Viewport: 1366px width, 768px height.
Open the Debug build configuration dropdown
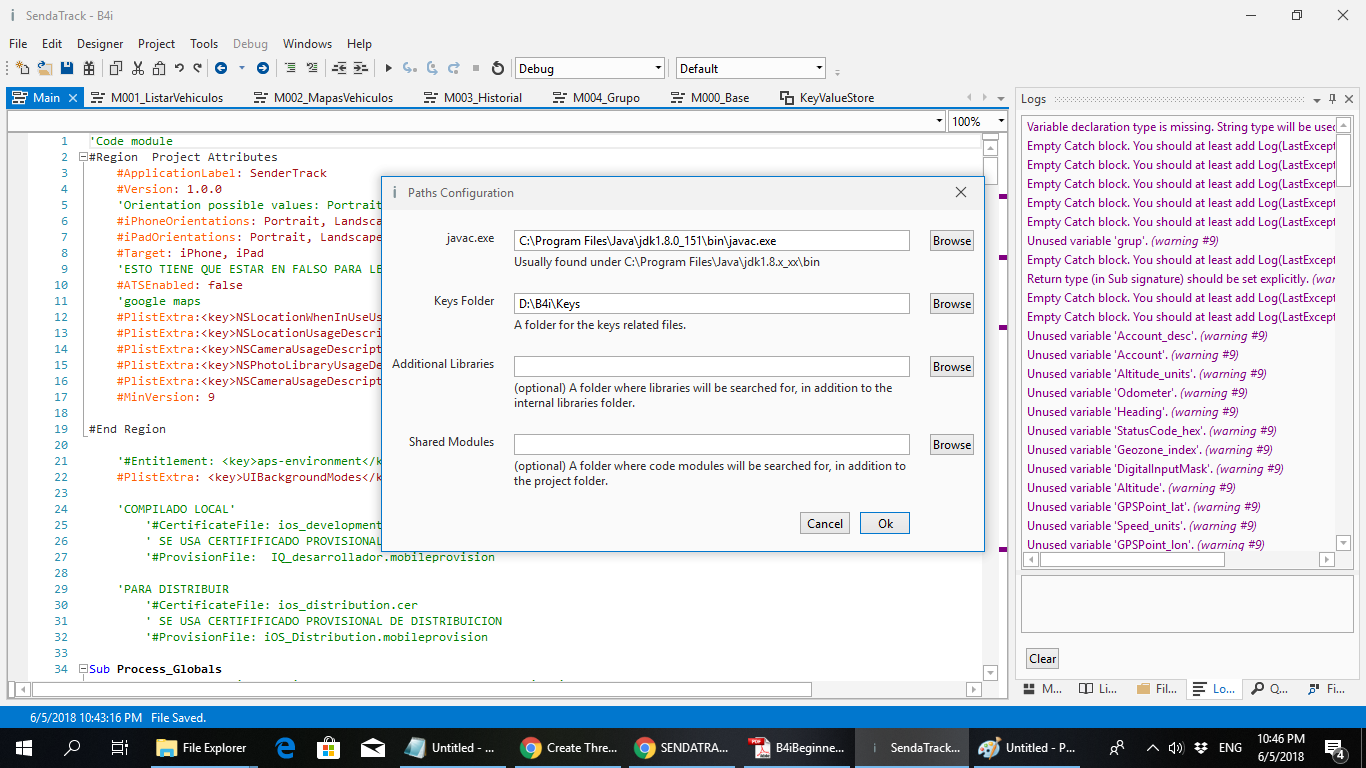pyautogui.click(x=658, y=68)
